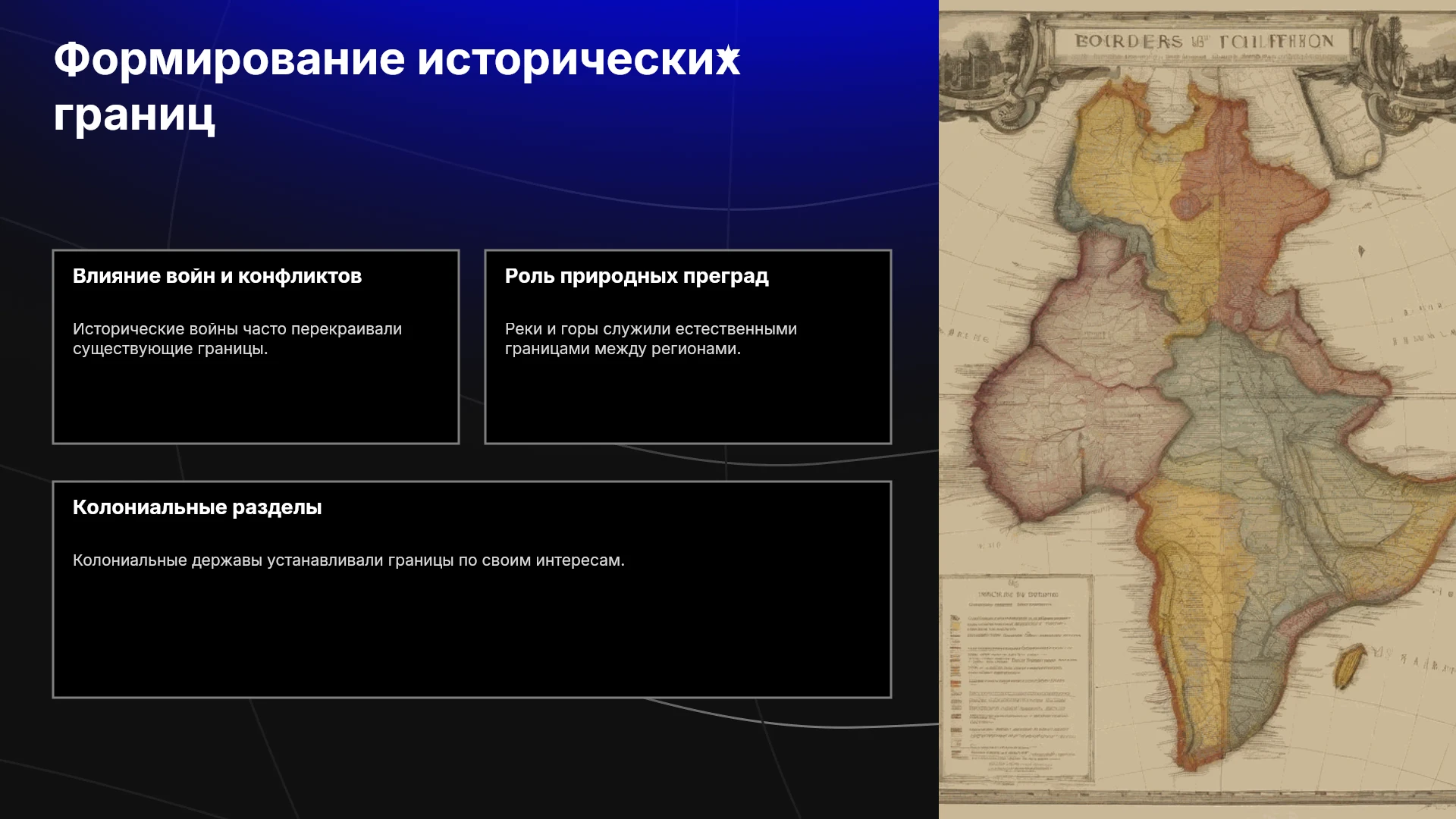Click the text Реки и горы служили естественными границами
The width and height of the screenshot is (1456, 819).
[651, 339]
